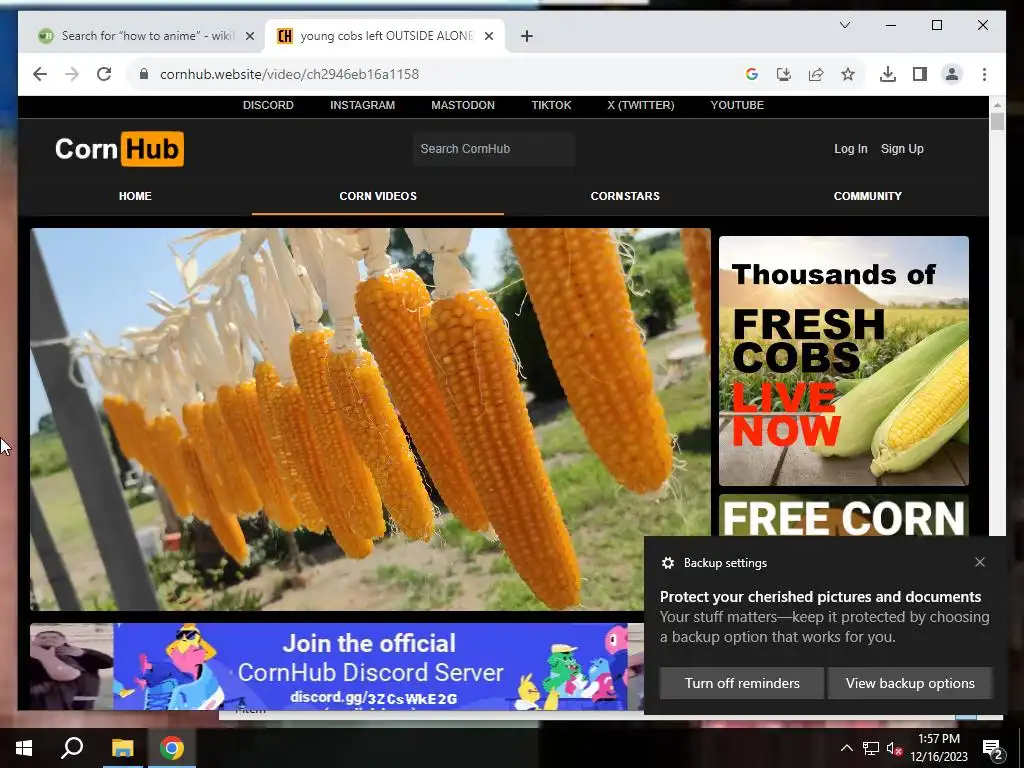Go to the HOME menu item
This screenshot has height=768, width=1024.
point(135,196)
